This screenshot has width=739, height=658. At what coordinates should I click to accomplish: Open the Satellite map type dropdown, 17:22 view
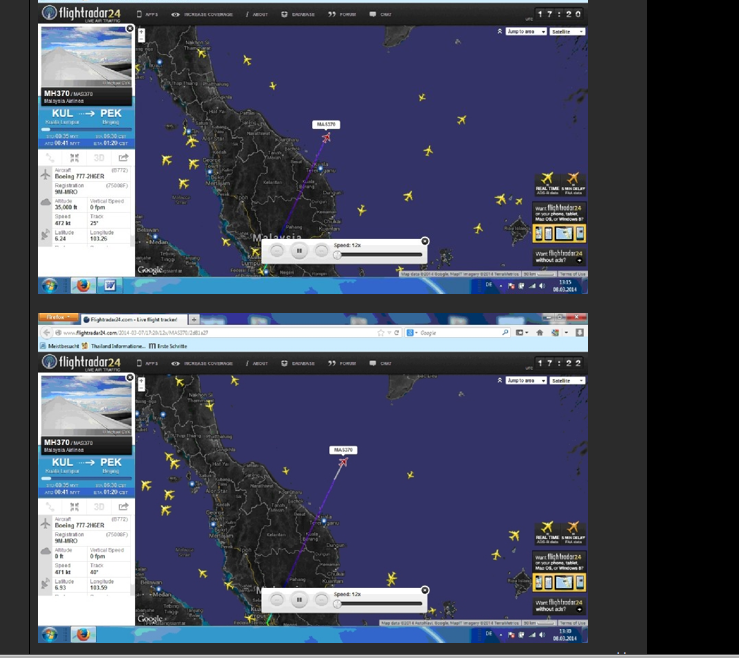point(567,380)
